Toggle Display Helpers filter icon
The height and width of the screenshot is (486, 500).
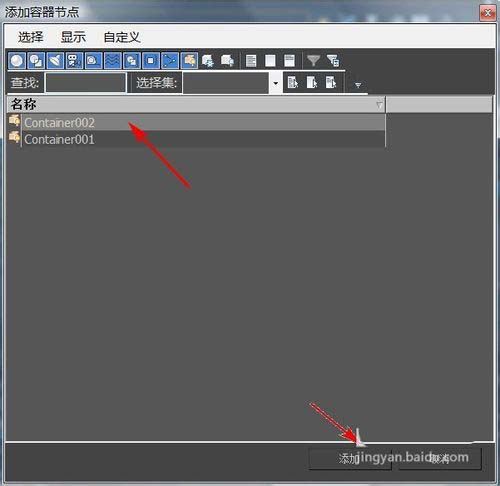tap(93, 61)
